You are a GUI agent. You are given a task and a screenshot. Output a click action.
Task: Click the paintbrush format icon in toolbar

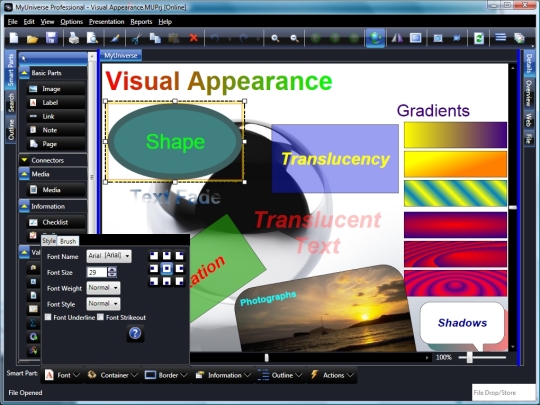click(x=115, y=38)
